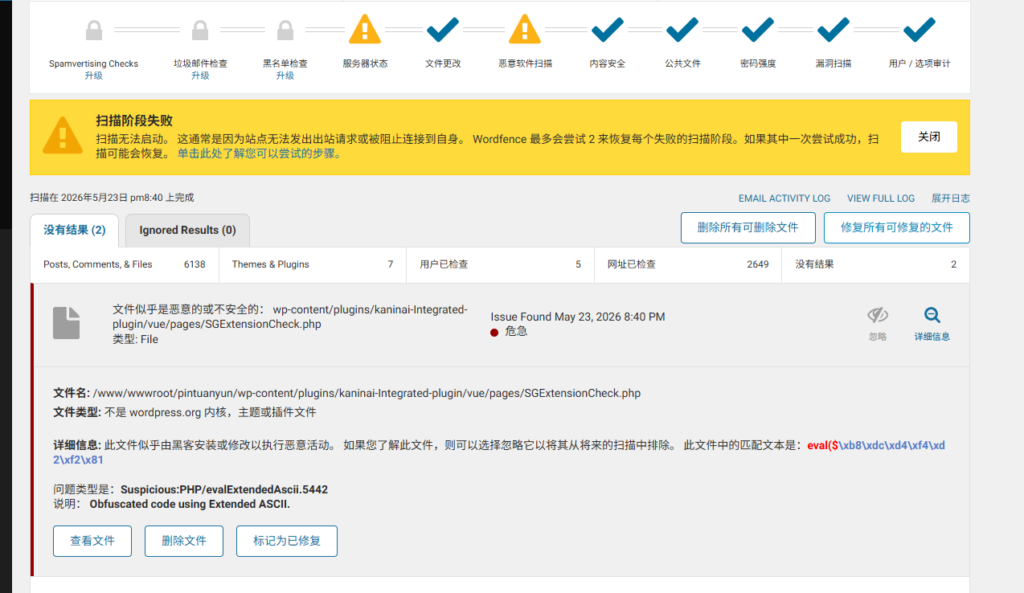
Task: Click the 文件名 full path line
Action: tap(347, 394)
